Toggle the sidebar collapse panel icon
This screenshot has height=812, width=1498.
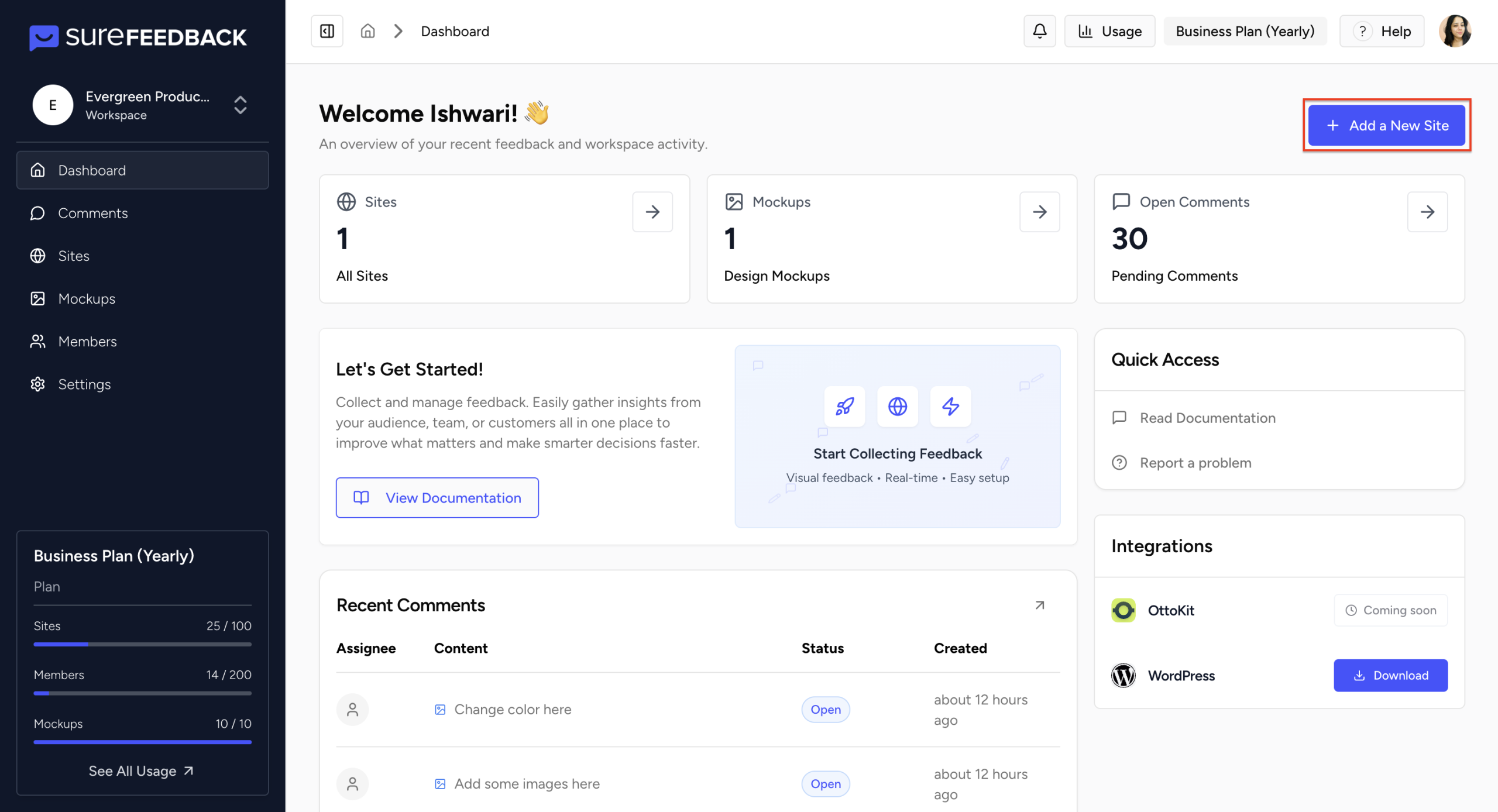coord(327,31)
